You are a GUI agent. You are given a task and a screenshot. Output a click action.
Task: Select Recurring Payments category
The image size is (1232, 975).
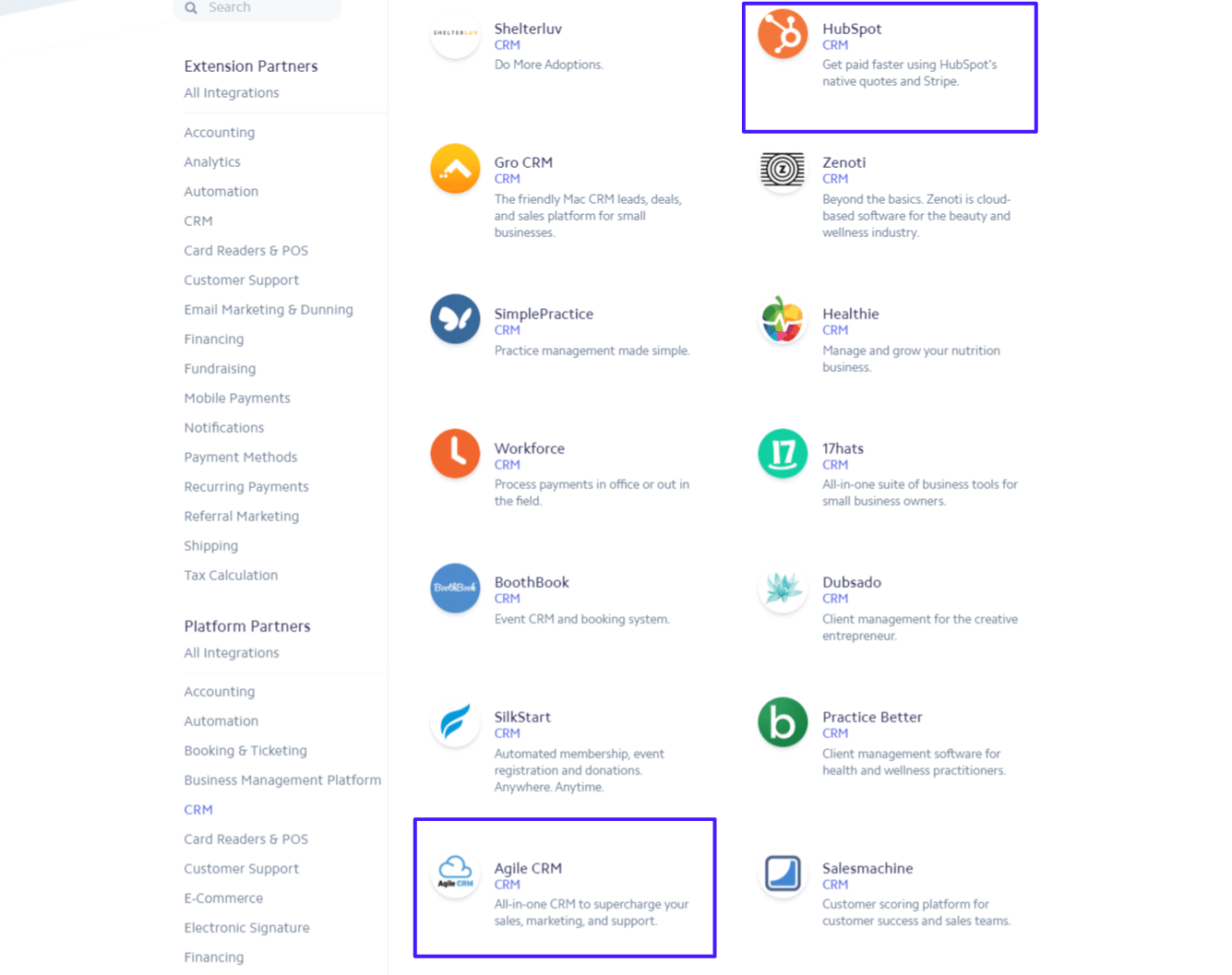pyautogui.click(x=246, y=487)
